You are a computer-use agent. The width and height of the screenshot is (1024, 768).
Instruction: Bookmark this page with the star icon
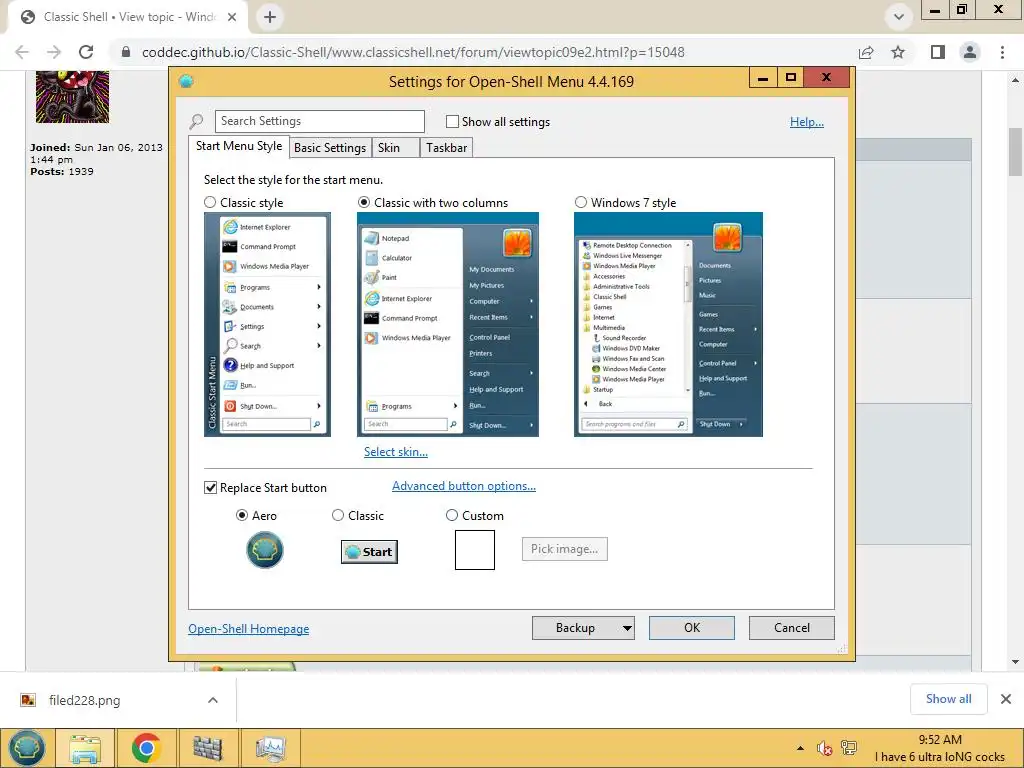coord(898,52)
